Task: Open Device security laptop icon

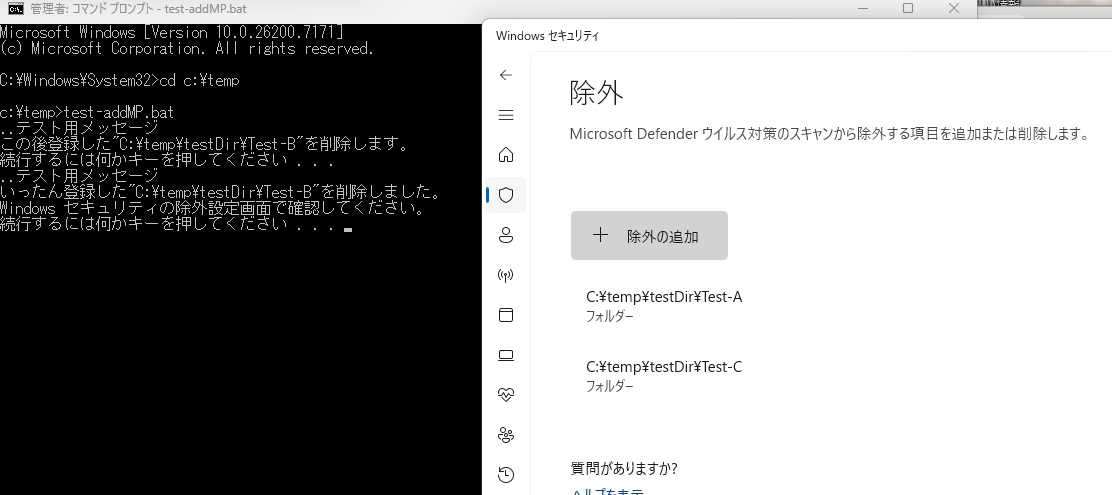Action: tap(506, 355)
